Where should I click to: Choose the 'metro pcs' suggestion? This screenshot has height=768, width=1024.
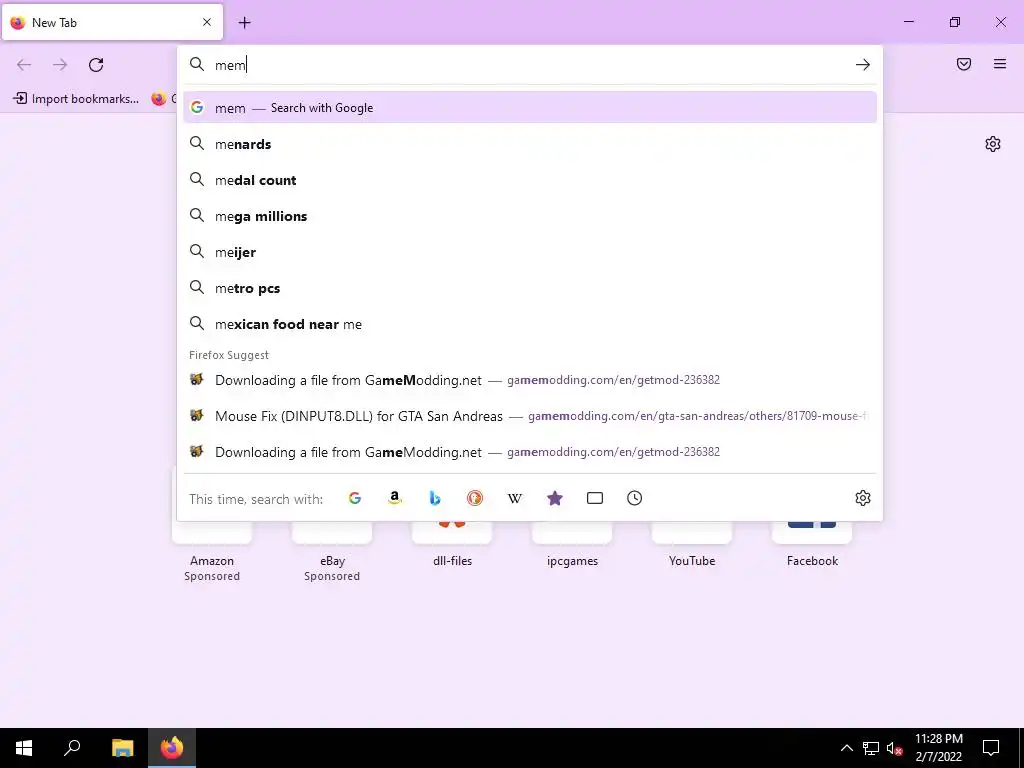coord(530,288)
